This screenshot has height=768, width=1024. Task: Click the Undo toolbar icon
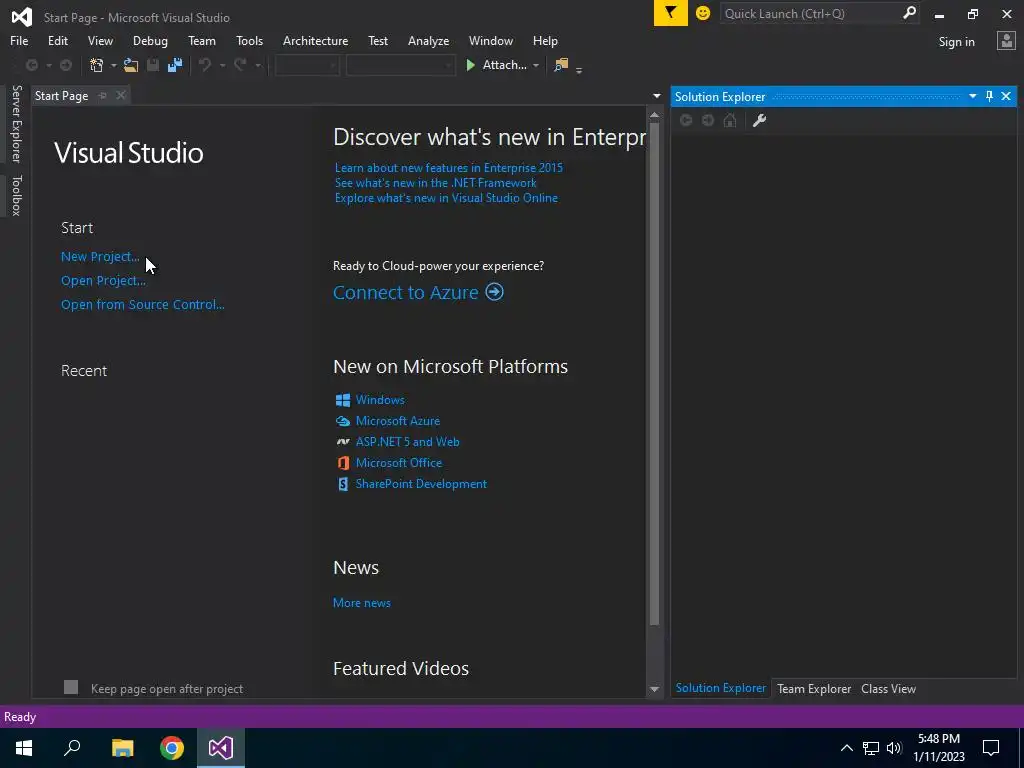coord(205,65)
